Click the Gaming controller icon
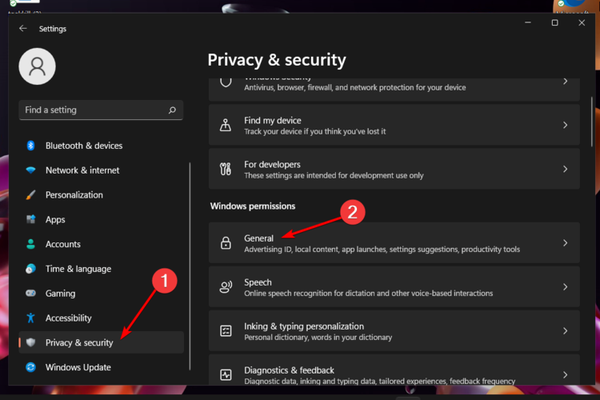The width and height of the screenshot is (600, 400). click(x=31, y=293)
